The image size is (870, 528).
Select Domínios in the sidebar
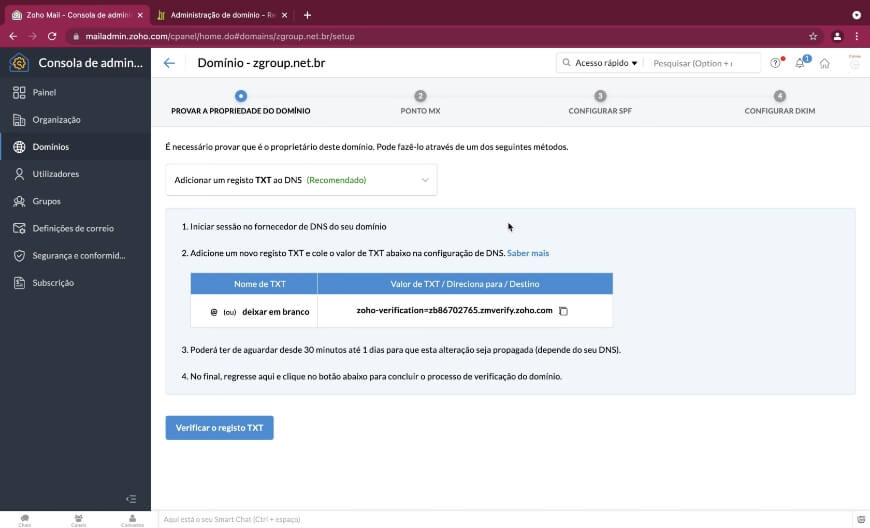(x=50, y=147)
